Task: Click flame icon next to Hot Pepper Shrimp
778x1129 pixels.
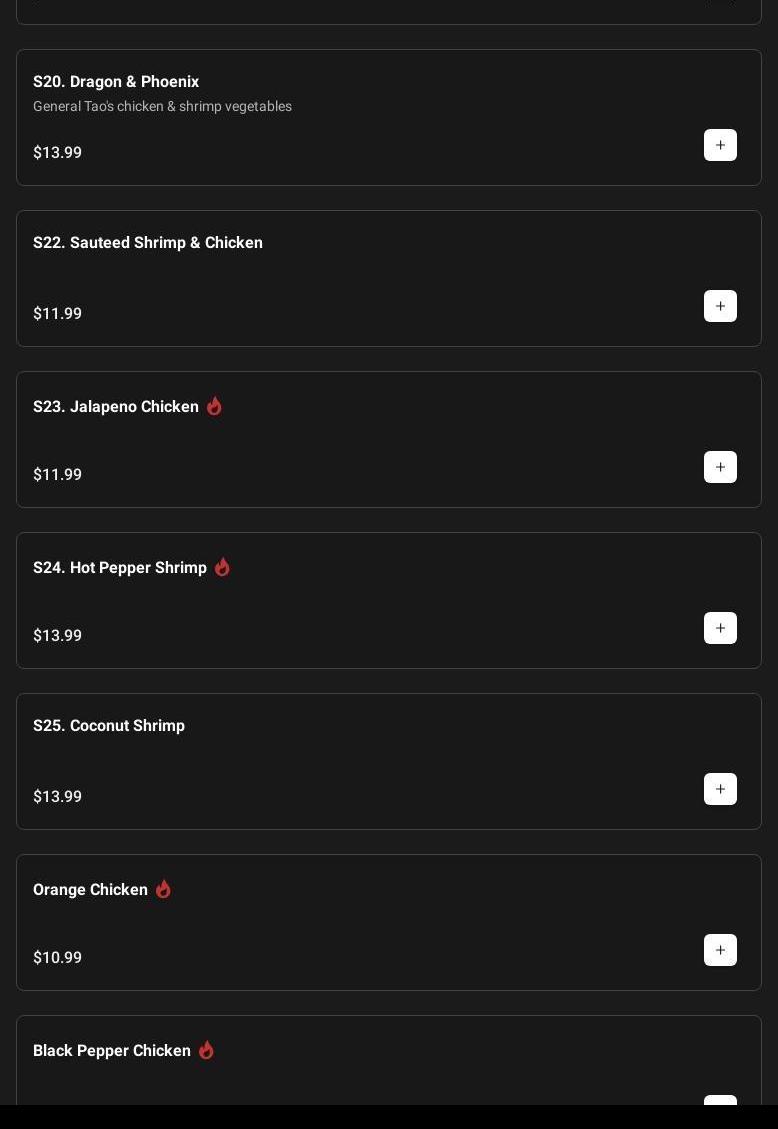Action: pyautogui.click(x=222, y=567)
